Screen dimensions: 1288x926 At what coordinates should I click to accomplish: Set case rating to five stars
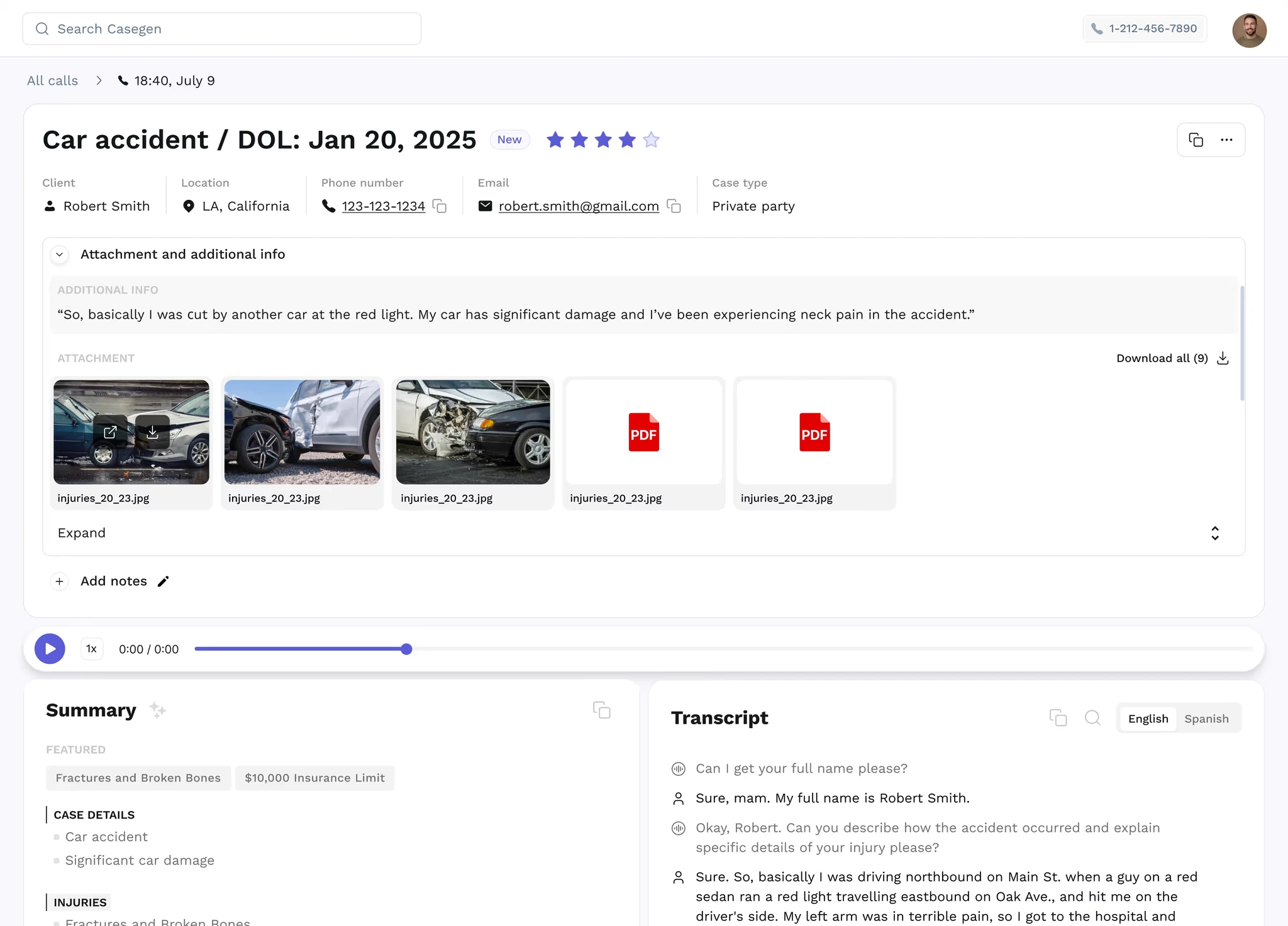651,140
